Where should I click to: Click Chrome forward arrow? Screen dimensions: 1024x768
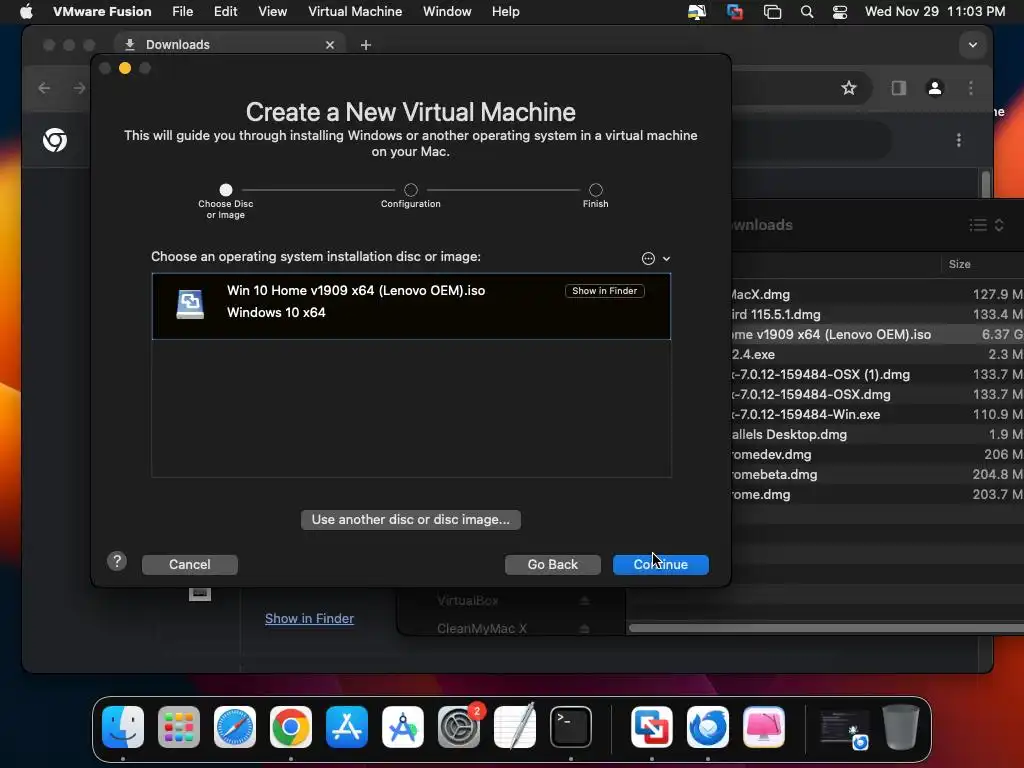point(79,88)
